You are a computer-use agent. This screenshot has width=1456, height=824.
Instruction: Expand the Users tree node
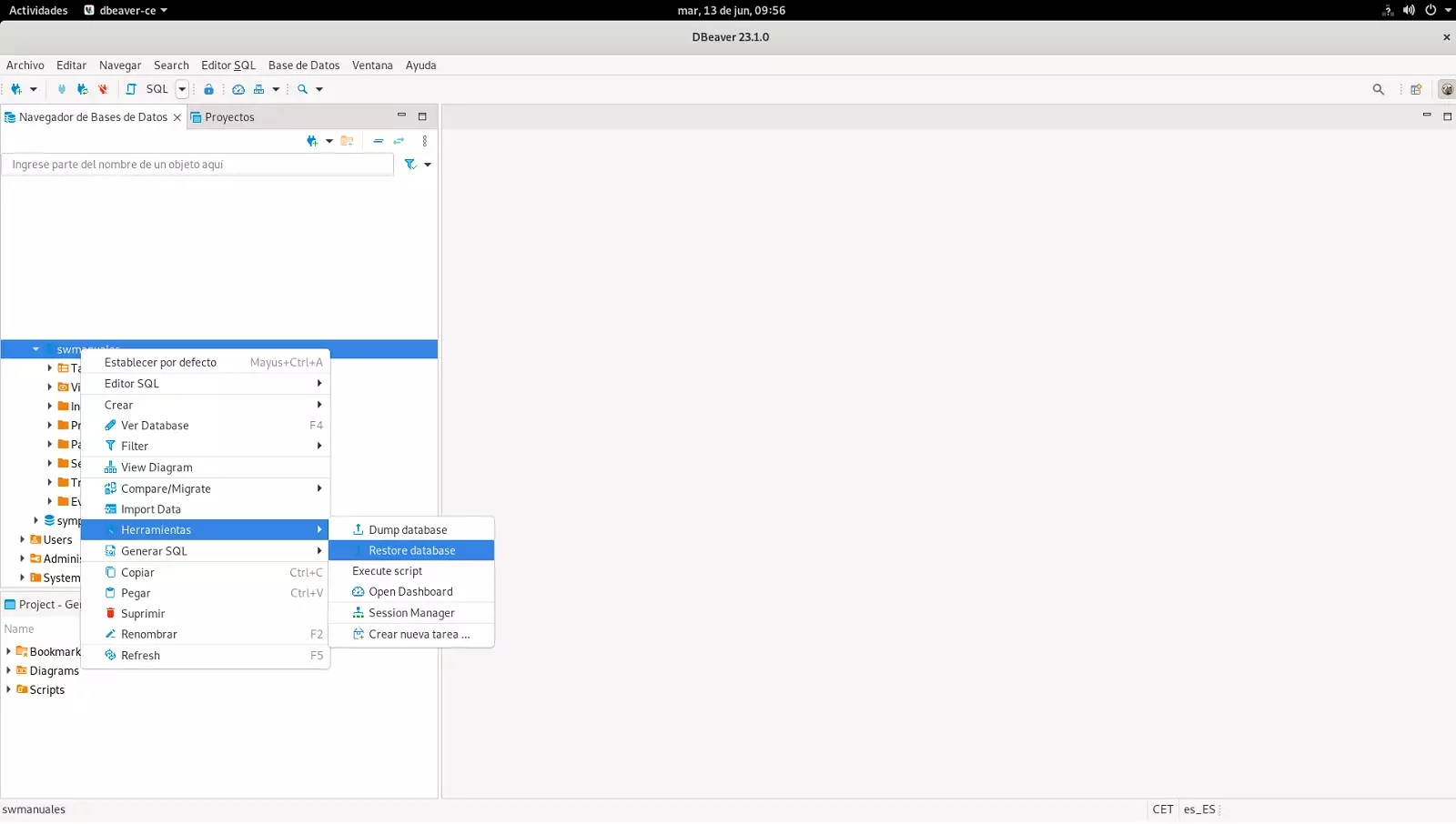click(x=23, y=539)
